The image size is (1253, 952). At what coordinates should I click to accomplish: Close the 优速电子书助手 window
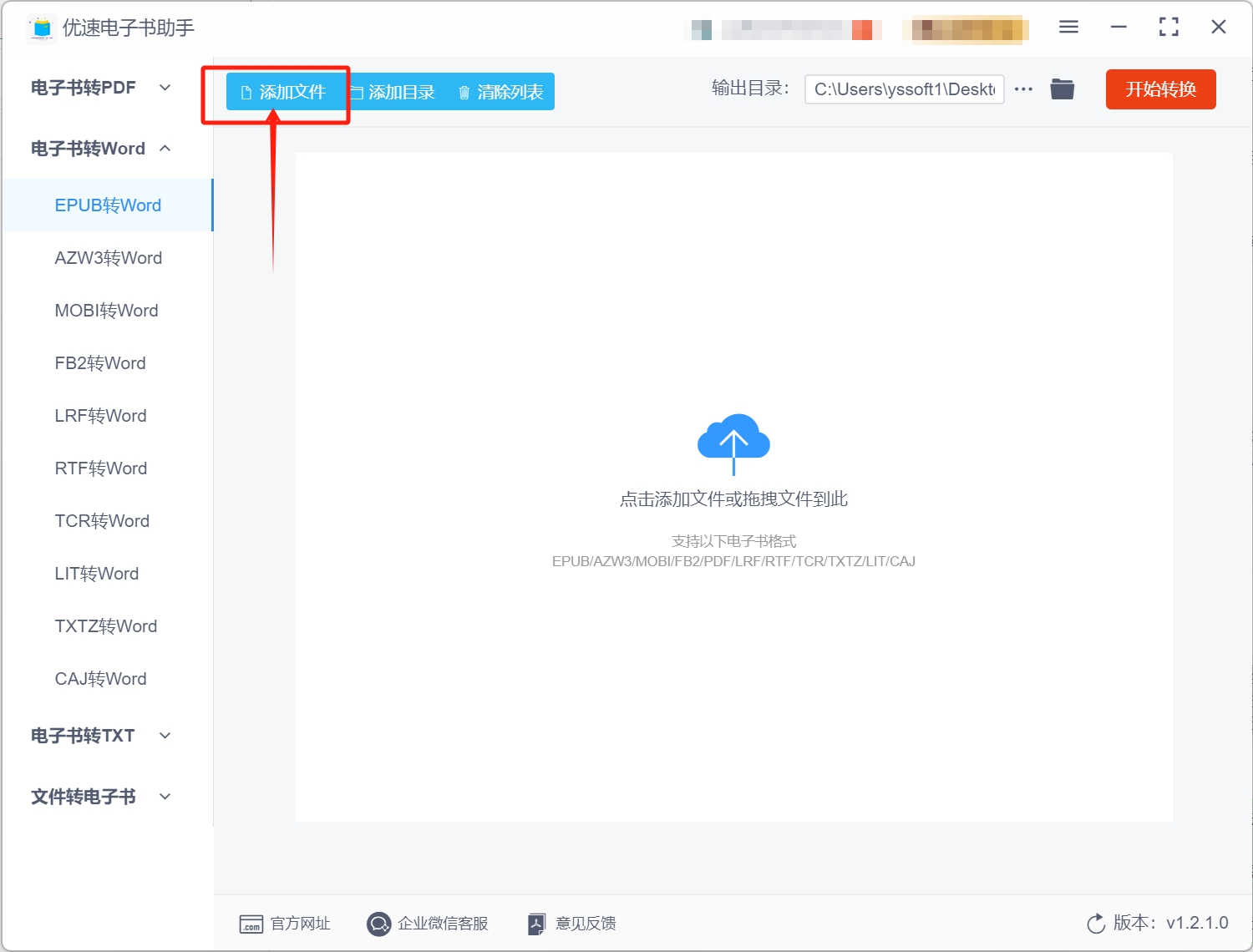1219,27
